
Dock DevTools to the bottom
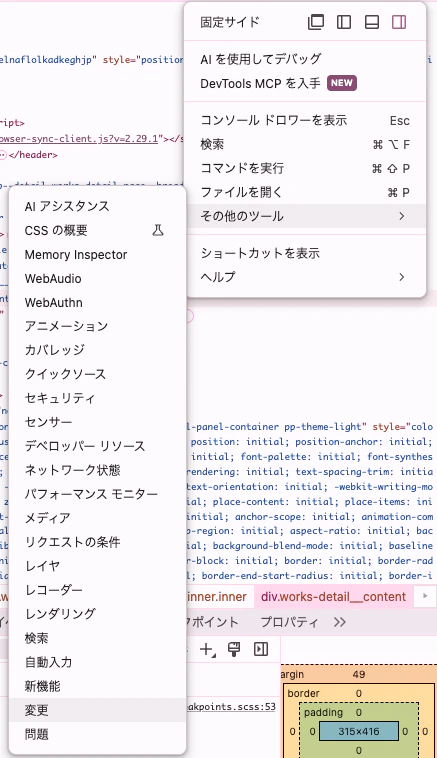point(372,22)
